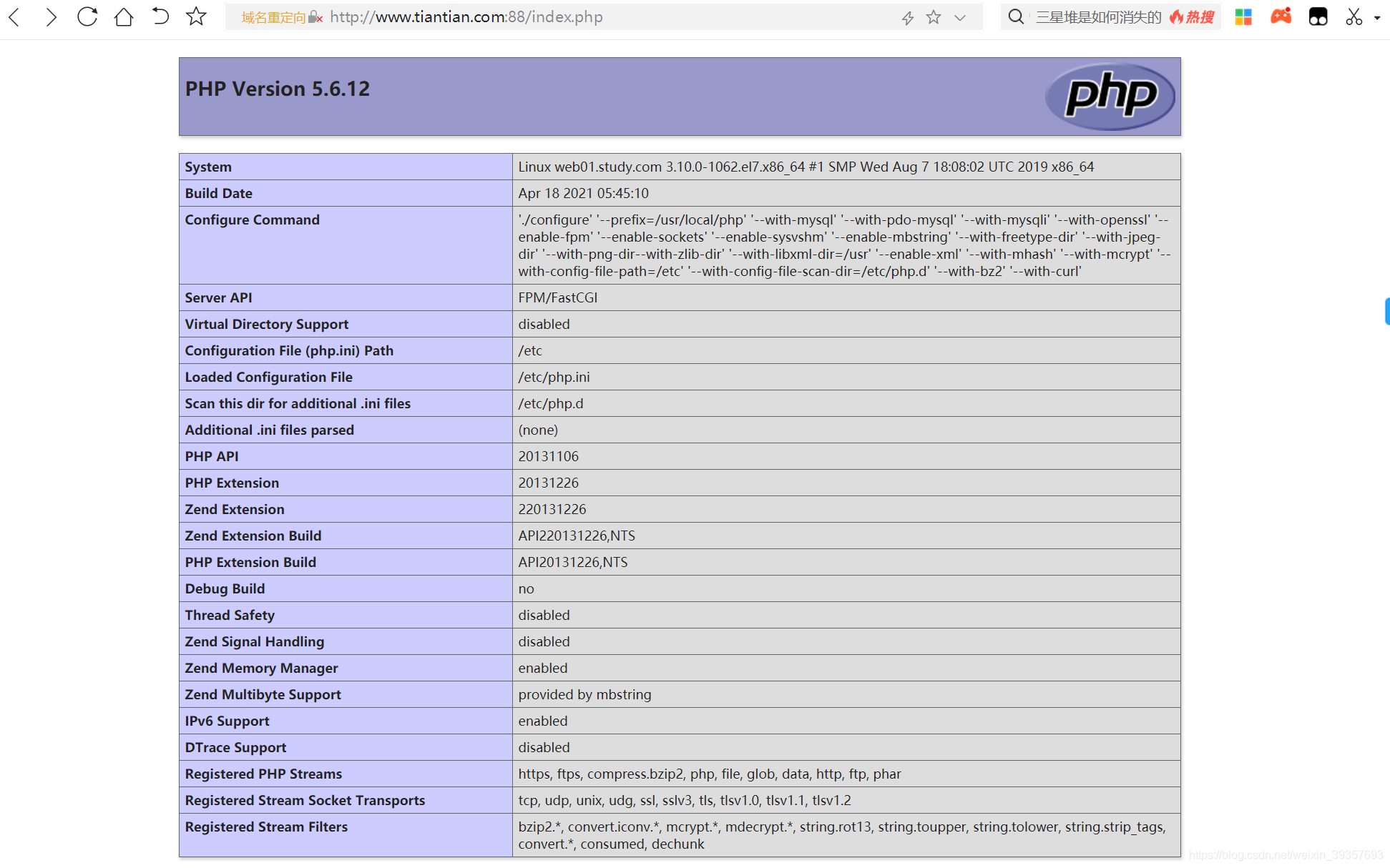Viewport: 1390px width, 868px height.
Task: Click the PHP Extension Build label
Action: pyautogui.click(x=250, y=562)
